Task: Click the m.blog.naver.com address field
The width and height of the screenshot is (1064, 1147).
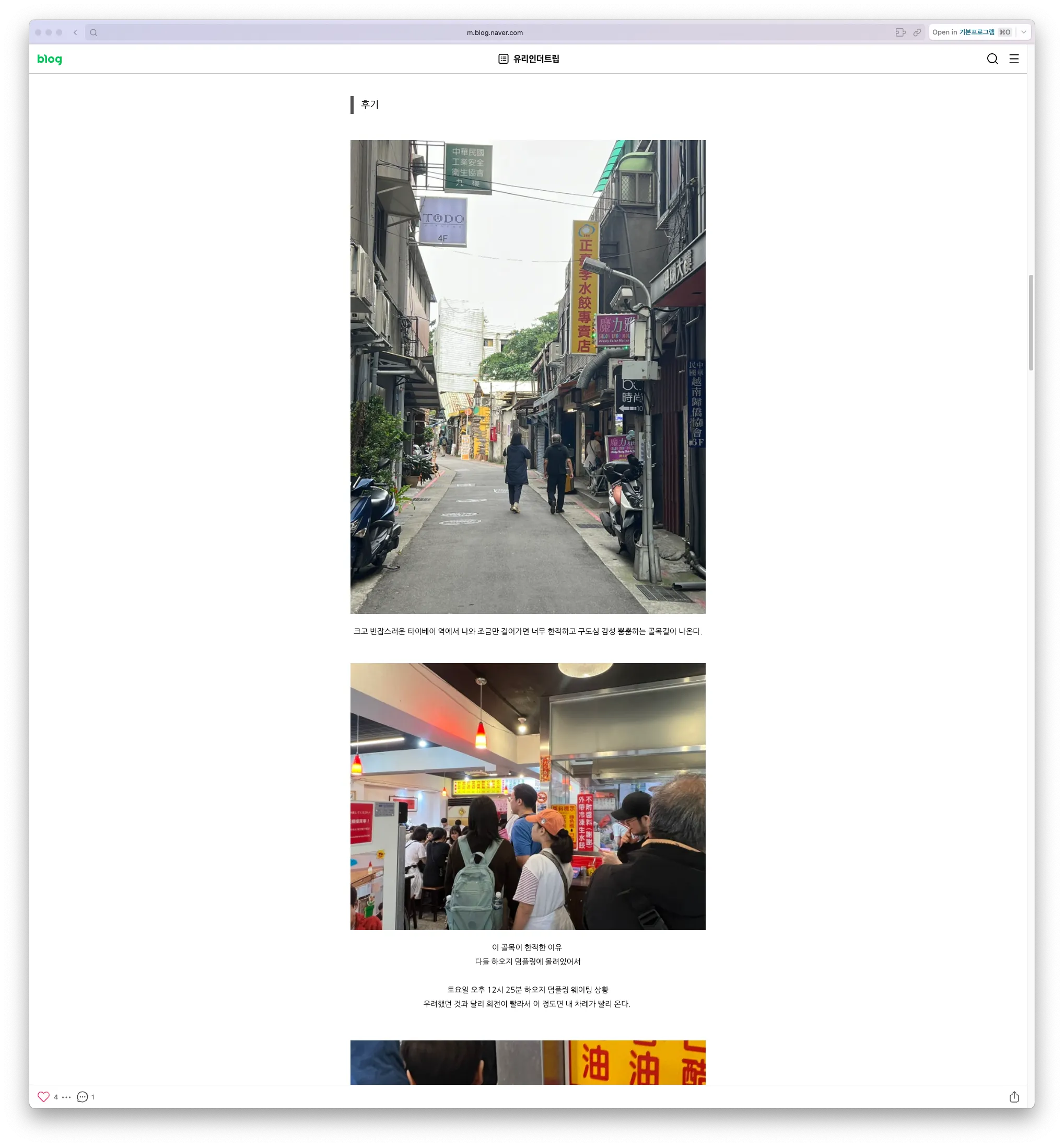Action: pyautogui.click(x=495, y=32)
